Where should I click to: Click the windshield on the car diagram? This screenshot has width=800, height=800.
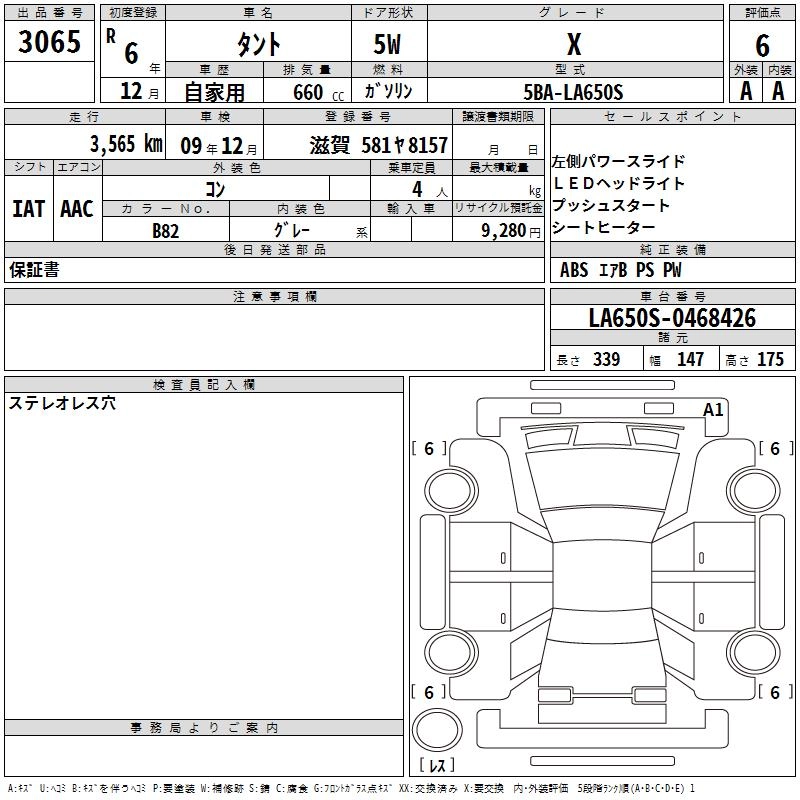(600, 482)
